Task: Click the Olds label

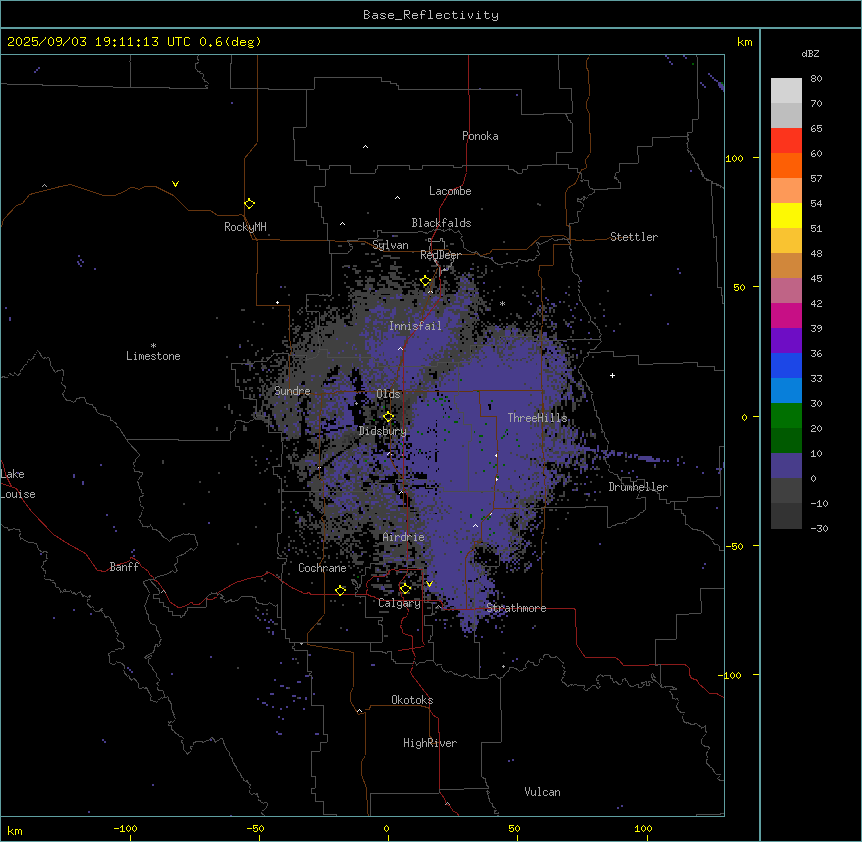Action: pyautogui.click(x=388, y=394)
